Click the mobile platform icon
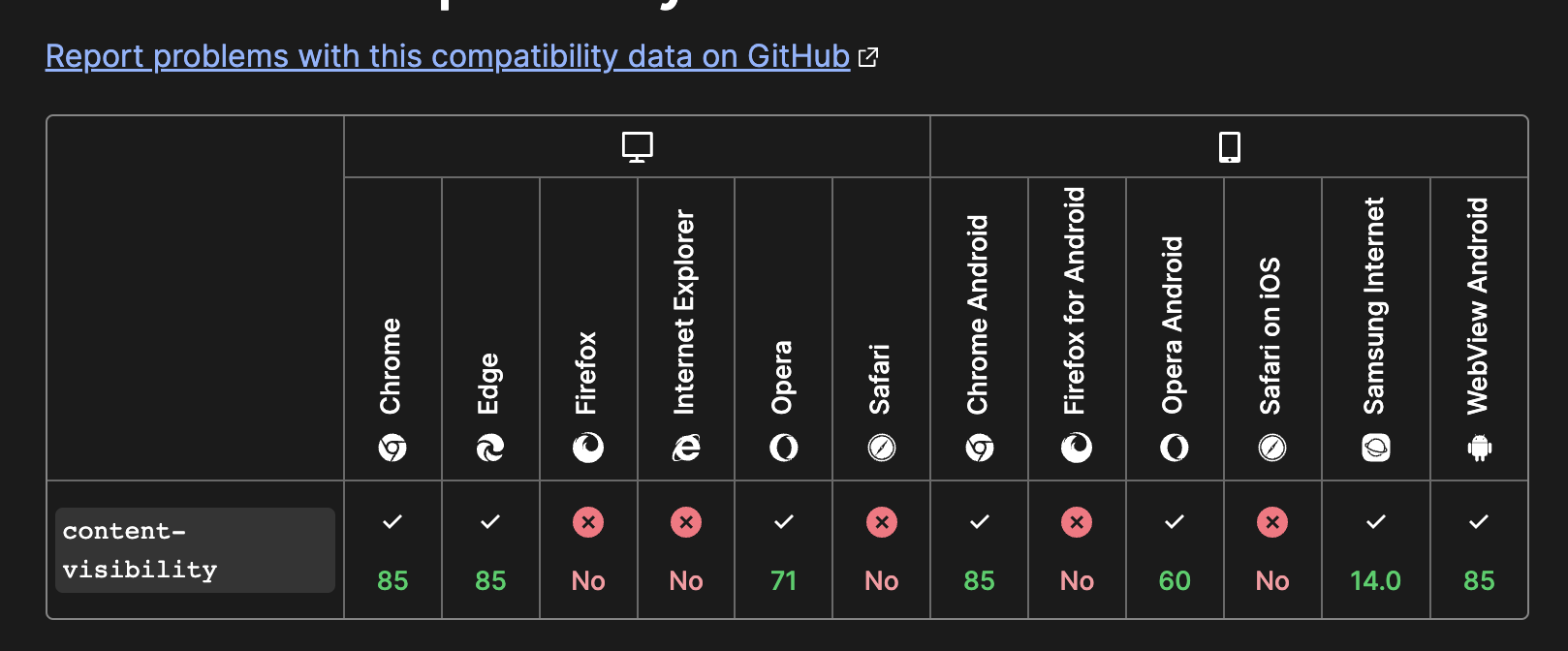1568x651 pixels. [1229, 147]
